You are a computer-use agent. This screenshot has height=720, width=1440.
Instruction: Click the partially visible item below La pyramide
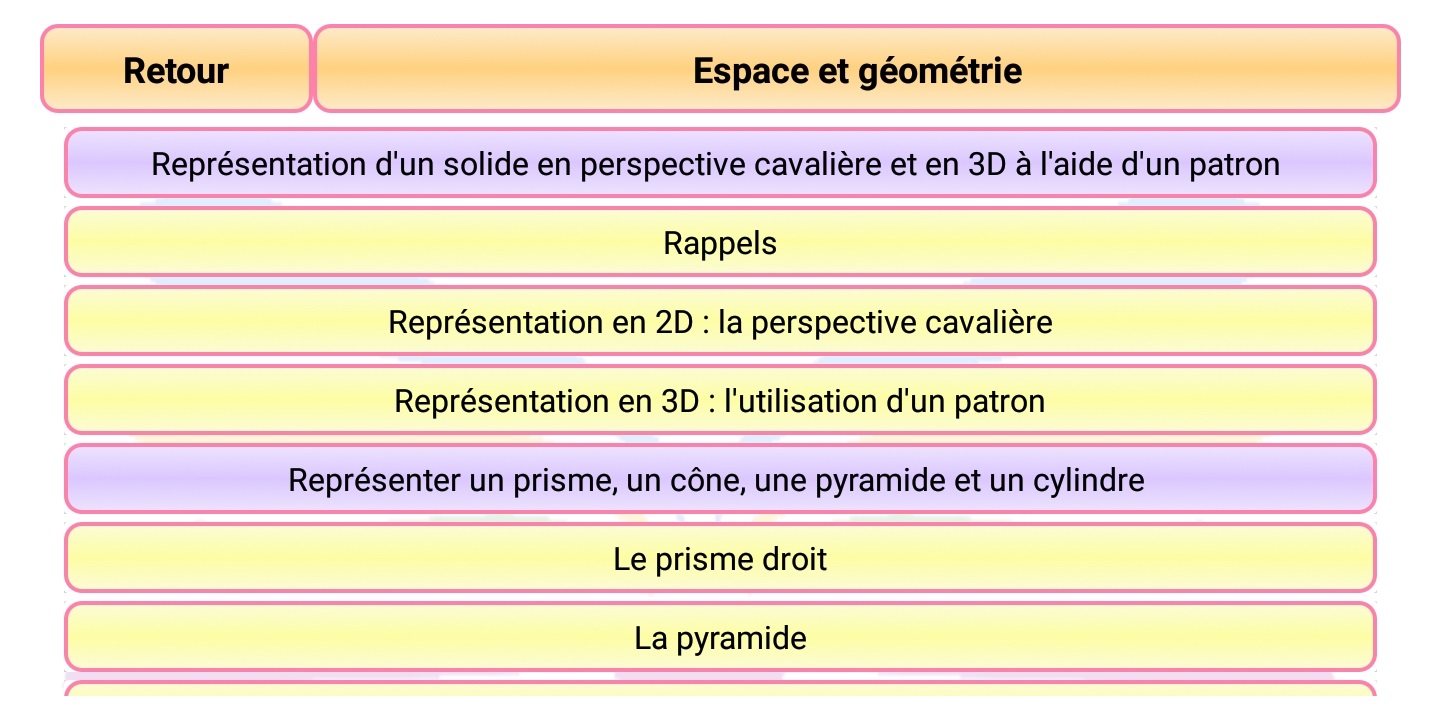[x=720, y=689]
